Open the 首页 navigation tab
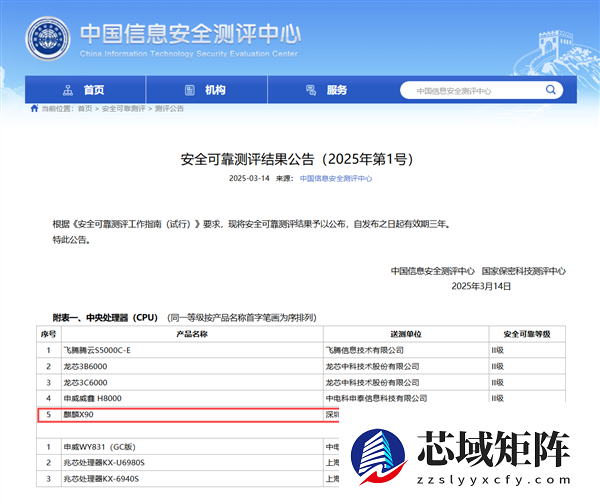 pyautogui.click(x=94, y=90)
